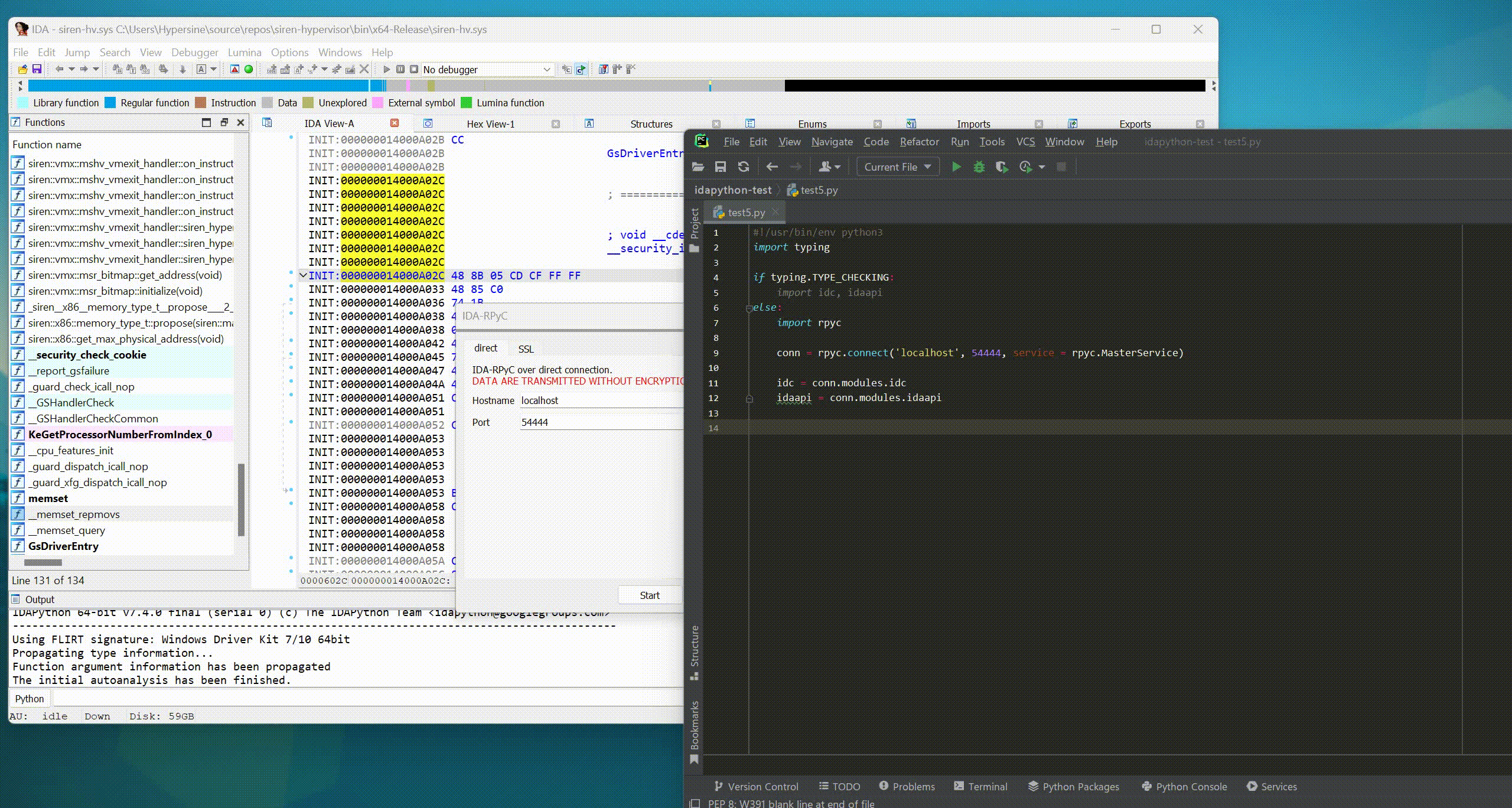Switch to the SSL tab
Viewport: 1512px width, 808px height.
coord(526,349)
